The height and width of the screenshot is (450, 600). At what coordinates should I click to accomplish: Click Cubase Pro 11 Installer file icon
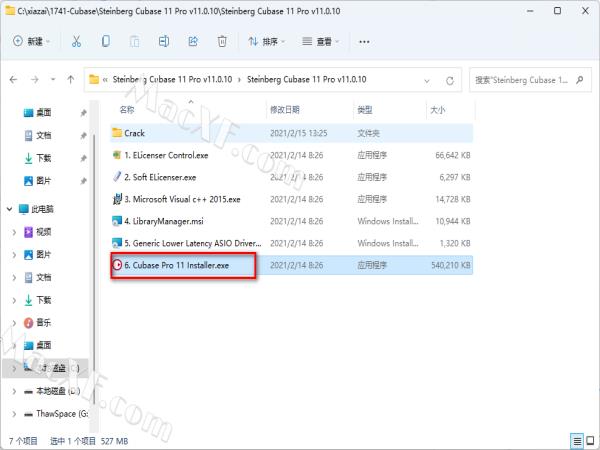pos(117,265)
